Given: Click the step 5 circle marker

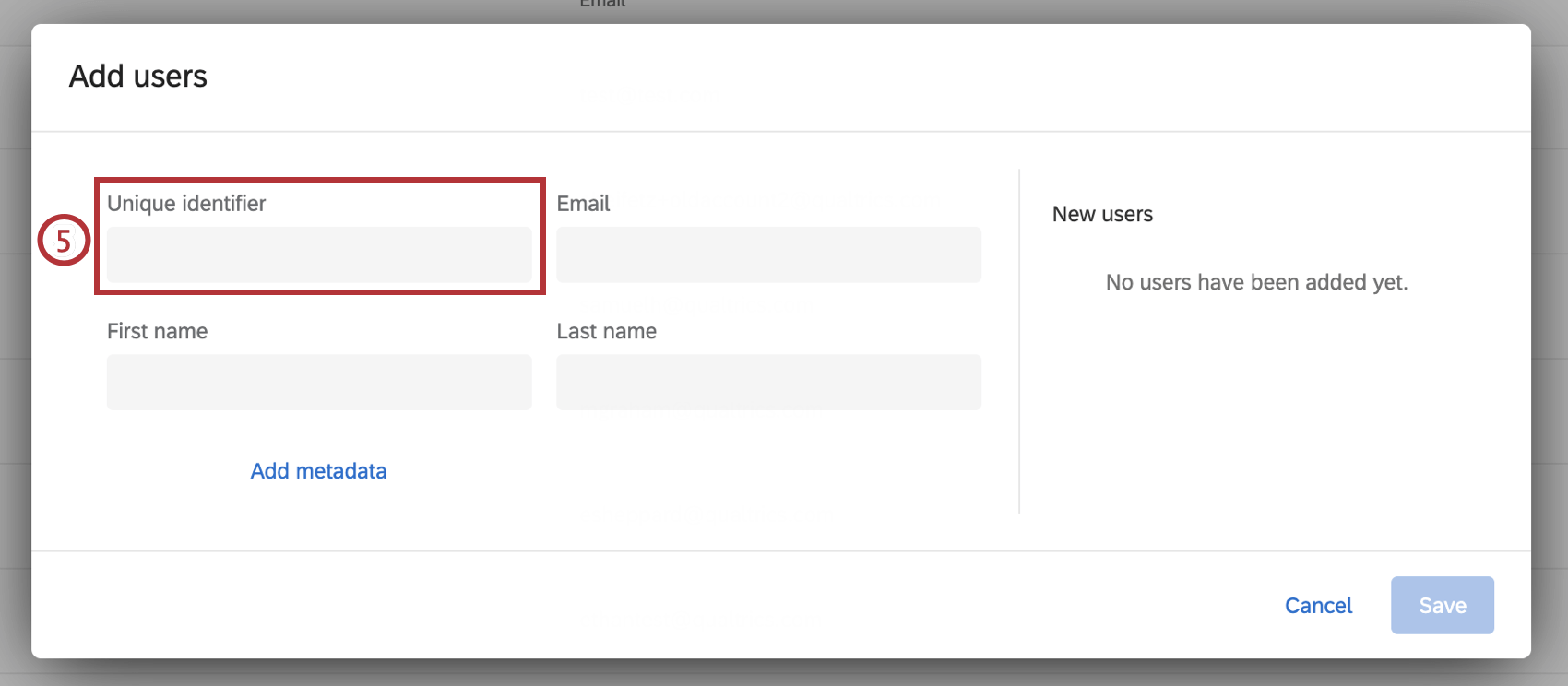Looking at the screenshot, I should point(64,241).
